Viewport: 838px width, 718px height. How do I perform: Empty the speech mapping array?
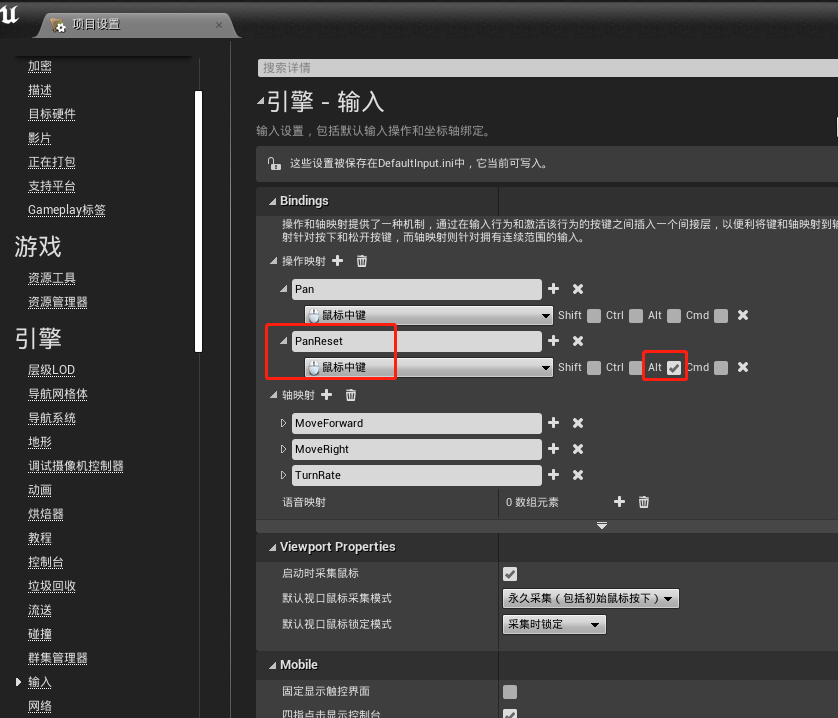[643, 501]
